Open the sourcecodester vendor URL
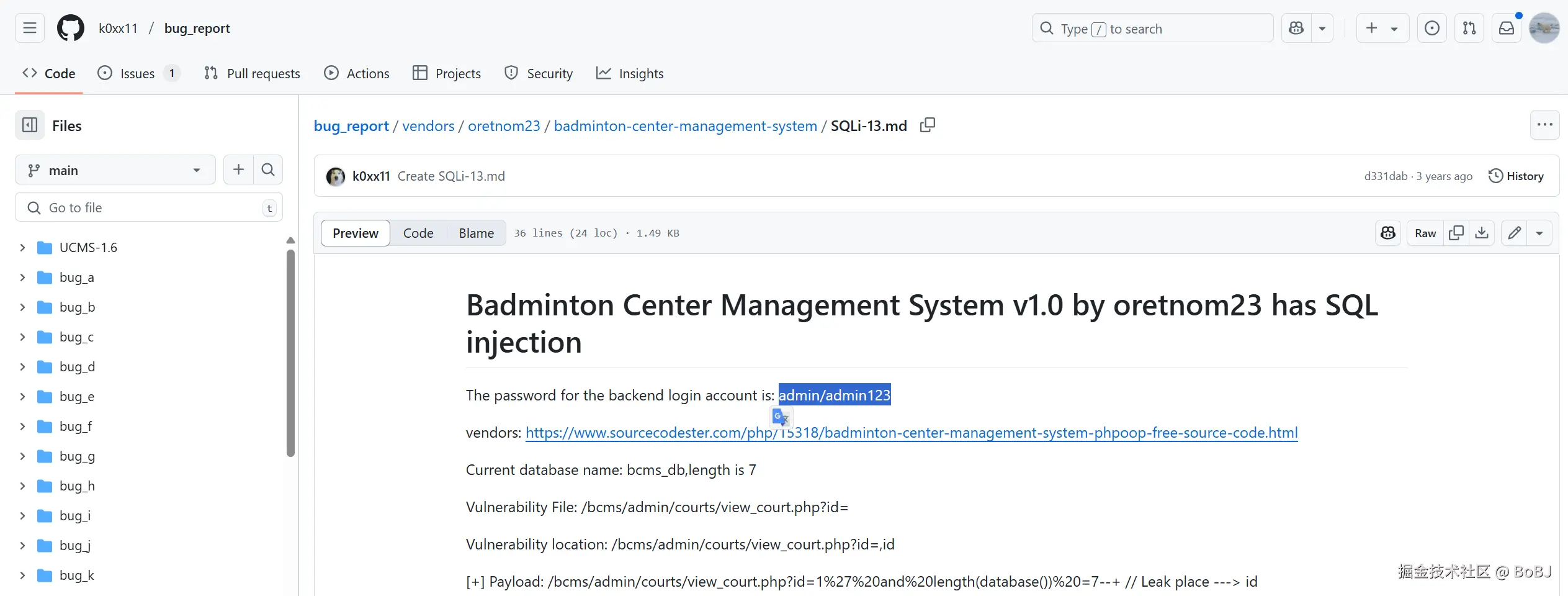1568x596 pixels. click(x=912, y=433)
